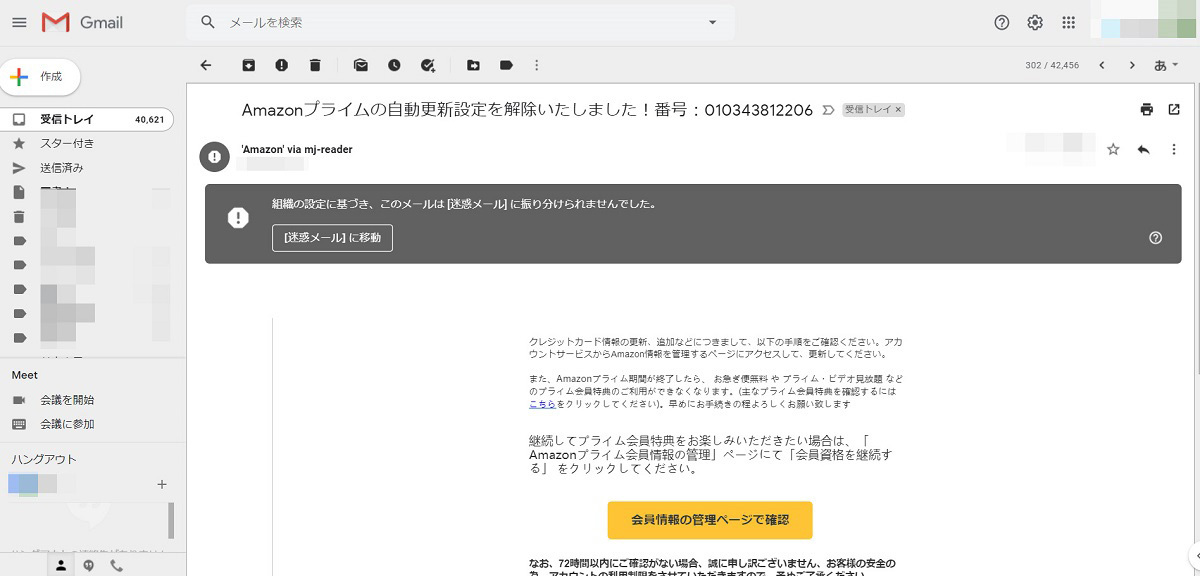Snooze this email with clock icon
The width and height of the screenshot is (1200, 576).
tap(394, 65)
